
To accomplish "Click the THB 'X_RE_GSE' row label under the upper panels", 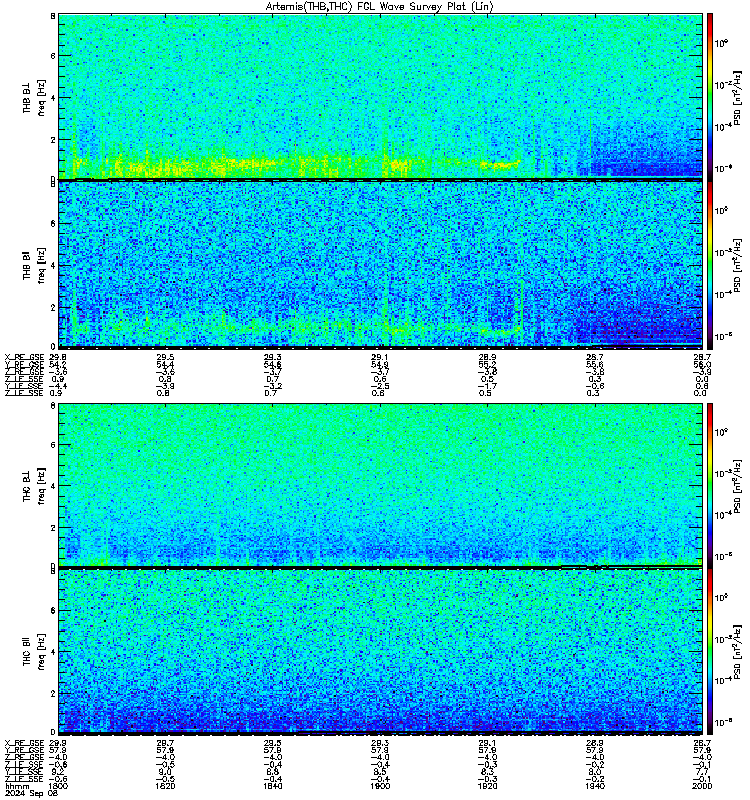I will [x=24, y=357].
